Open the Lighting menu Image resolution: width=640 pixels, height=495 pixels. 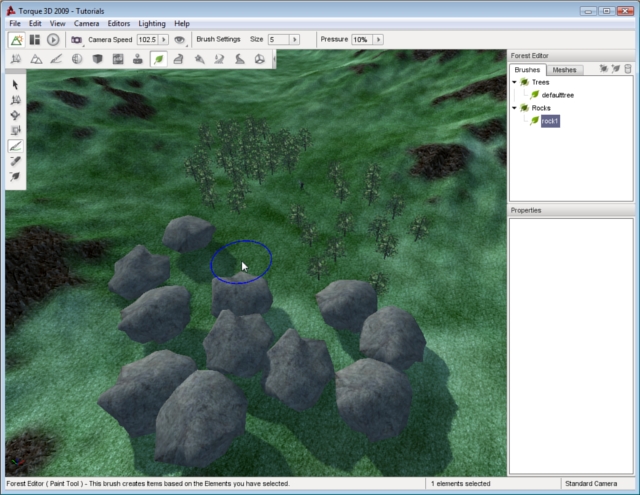[x=152, y=22]
